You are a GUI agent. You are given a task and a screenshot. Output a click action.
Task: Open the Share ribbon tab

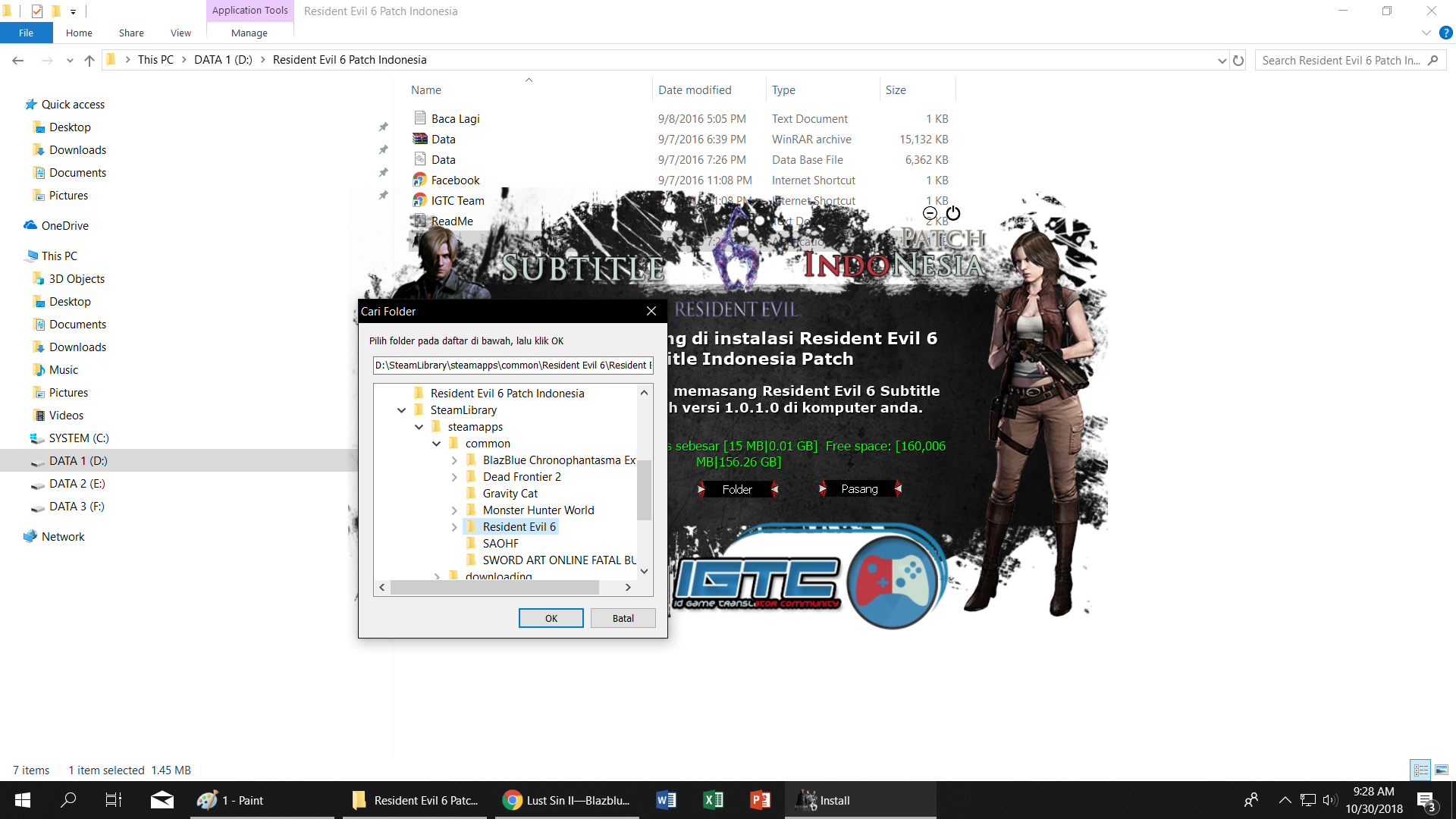pyautogui.click(x=131, y=33)
